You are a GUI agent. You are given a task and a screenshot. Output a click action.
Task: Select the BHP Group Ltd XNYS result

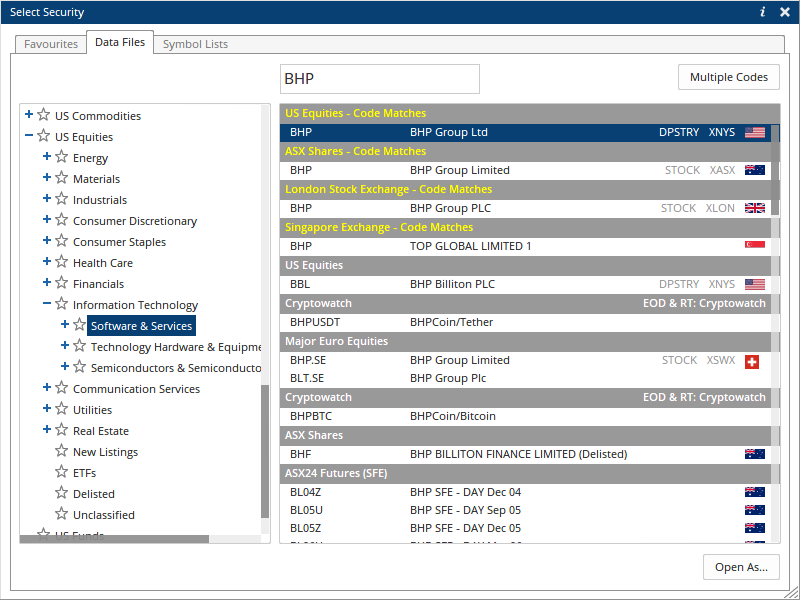pos(525,132)
